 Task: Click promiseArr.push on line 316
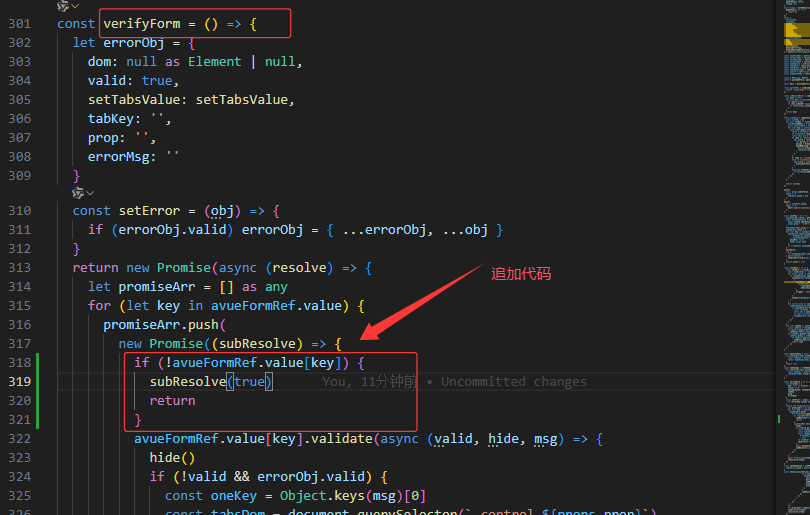pyautogui.click(x=164, y=325)
